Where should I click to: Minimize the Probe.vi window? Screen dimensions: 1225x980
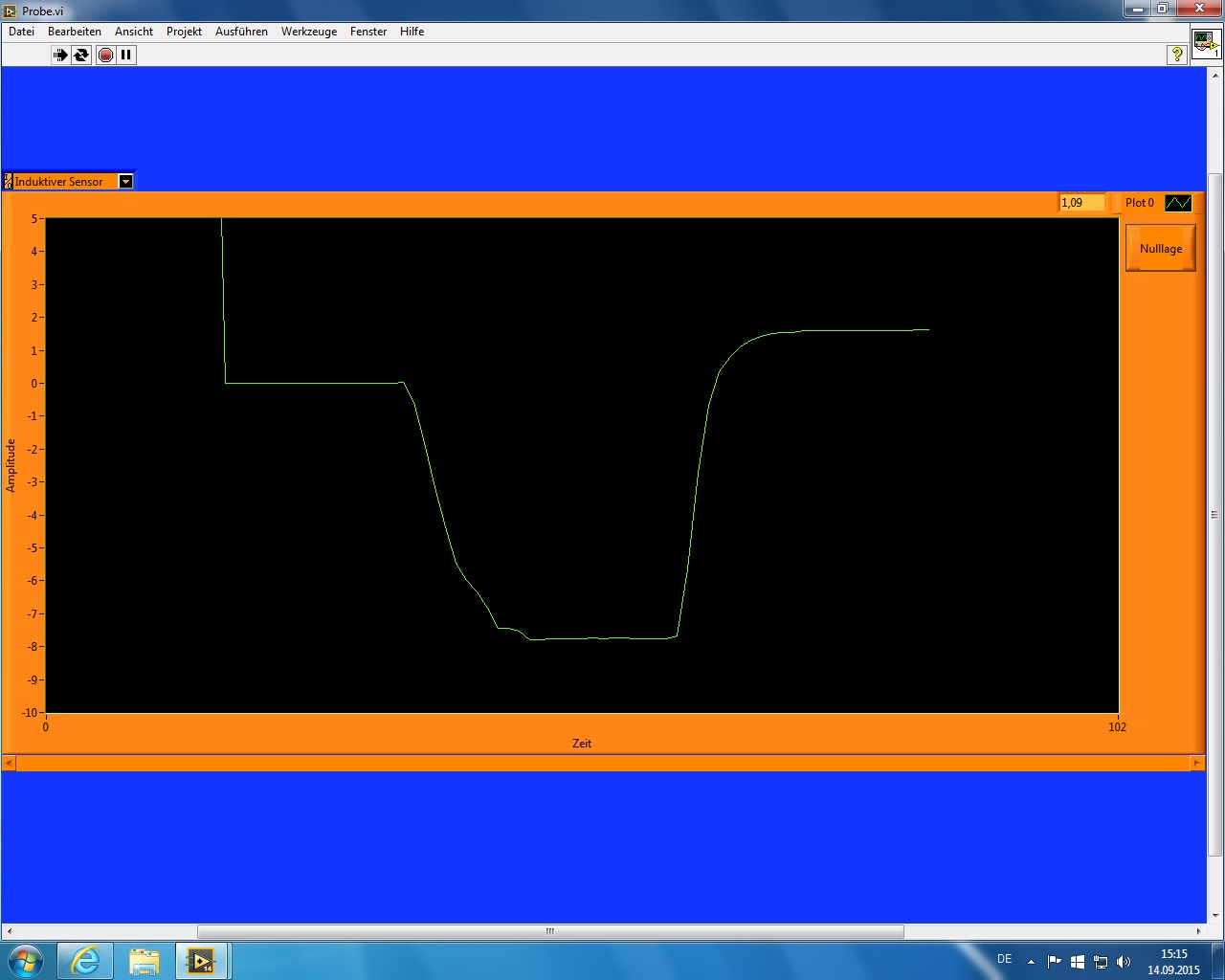pos(1136,9)
